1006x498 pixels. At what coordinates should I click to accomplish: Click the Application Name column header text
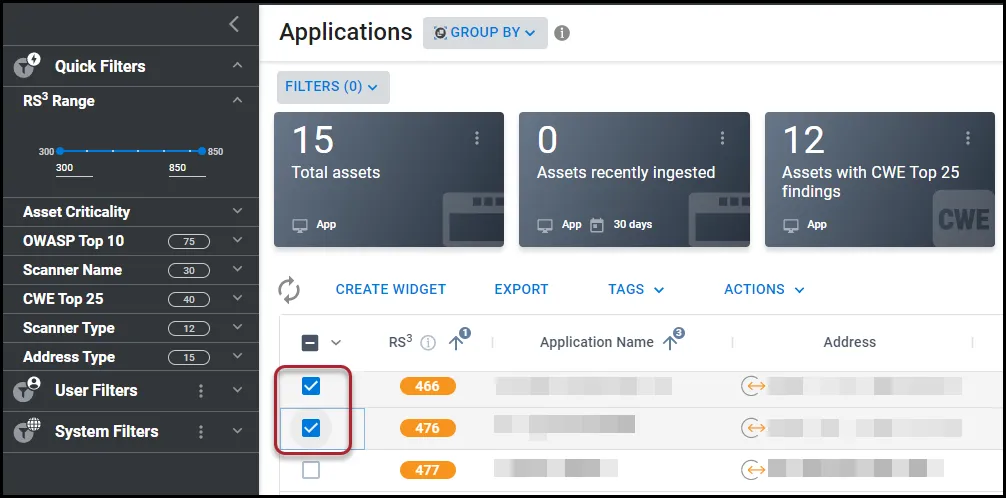pyautogui.click(x=597, y=343)
